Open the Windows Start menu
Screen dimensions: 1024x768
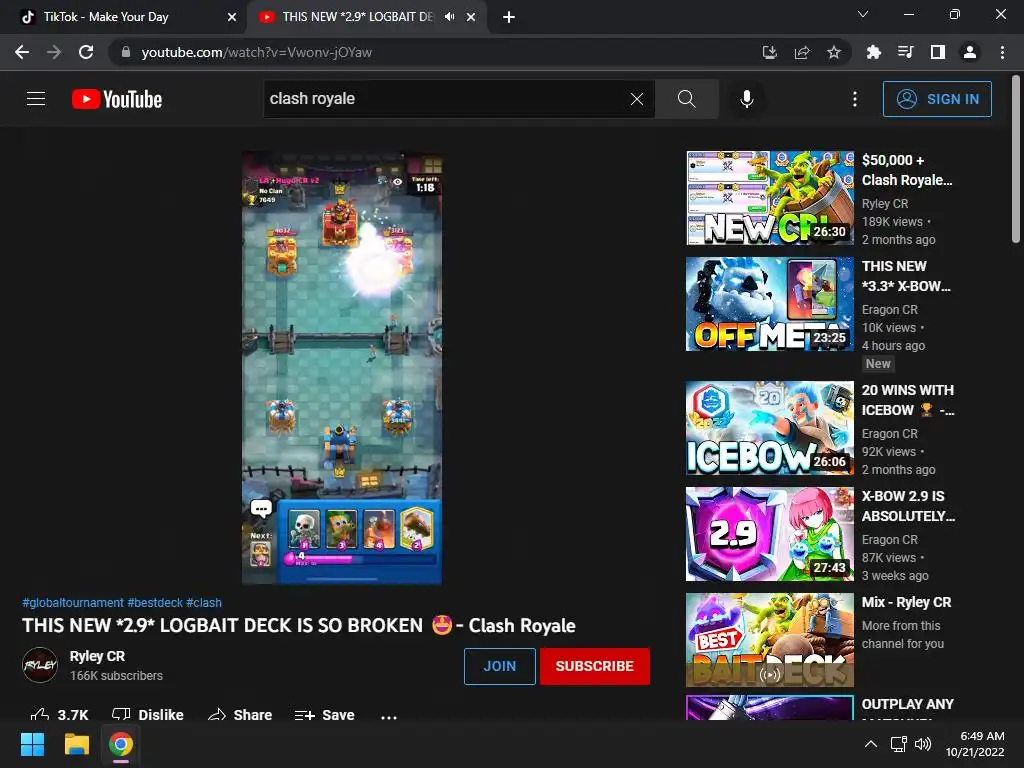tap(32, 744)
